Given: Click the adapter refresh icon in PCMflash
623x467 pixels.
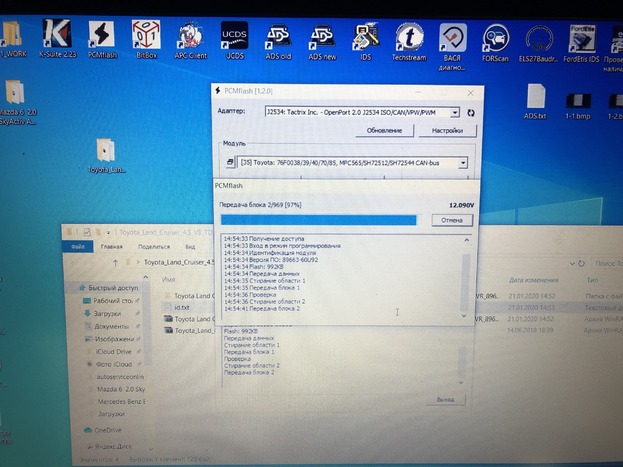Looking at the screenshot, I should [471, 113].
